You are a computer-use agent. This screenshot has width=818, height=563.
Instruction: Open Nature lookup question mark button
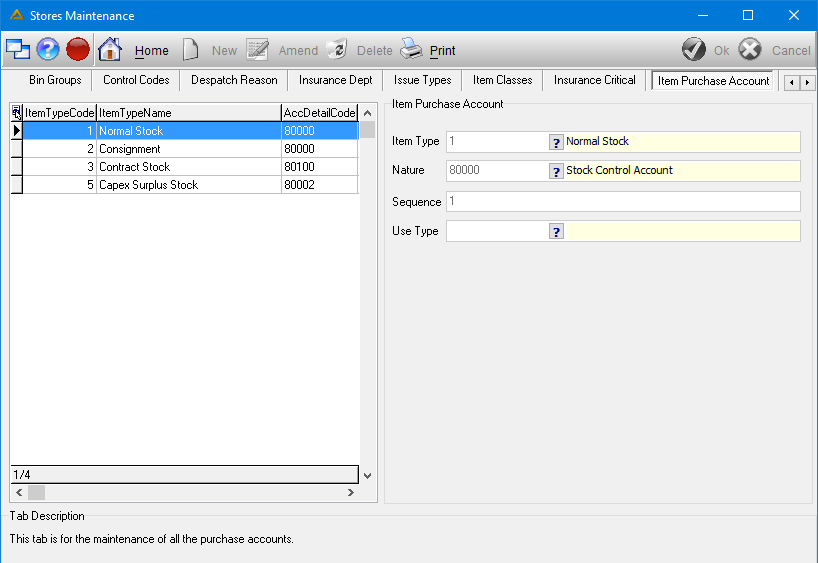coord(556,171)
